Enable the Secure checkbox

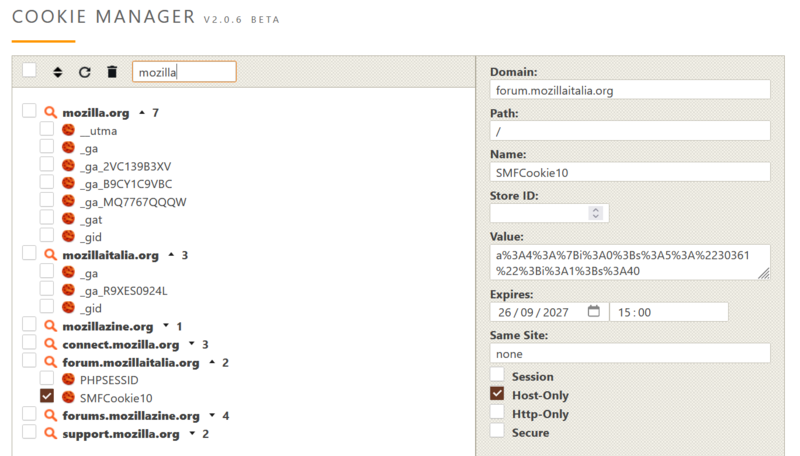(497, 430)
